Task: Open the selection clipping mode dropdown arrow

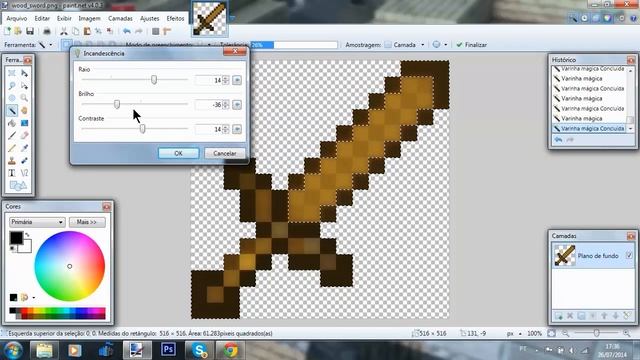Action: [445, 44]
